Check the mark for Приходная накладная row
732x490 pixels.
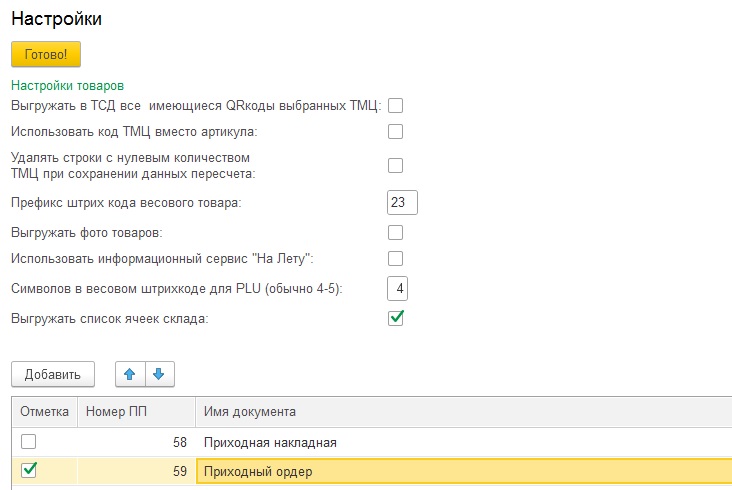pyautogui.click(x=29, y=442)
